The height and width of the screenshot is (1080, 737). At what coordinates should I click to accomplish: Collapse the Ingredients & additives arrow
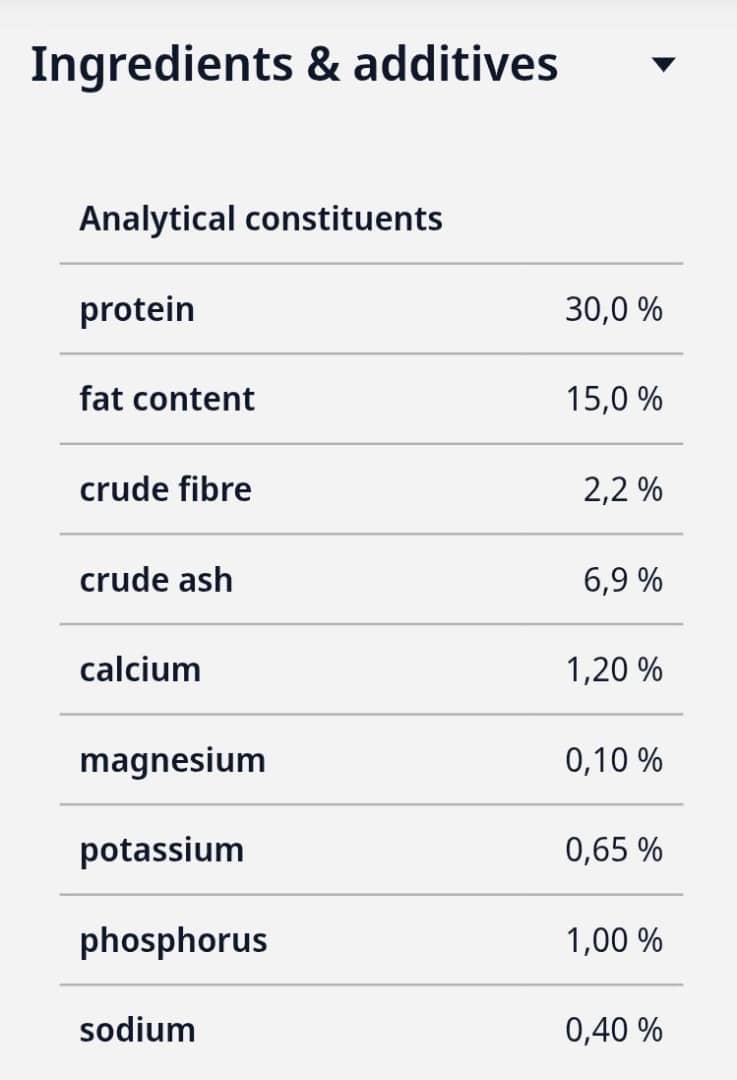[663, 66]
